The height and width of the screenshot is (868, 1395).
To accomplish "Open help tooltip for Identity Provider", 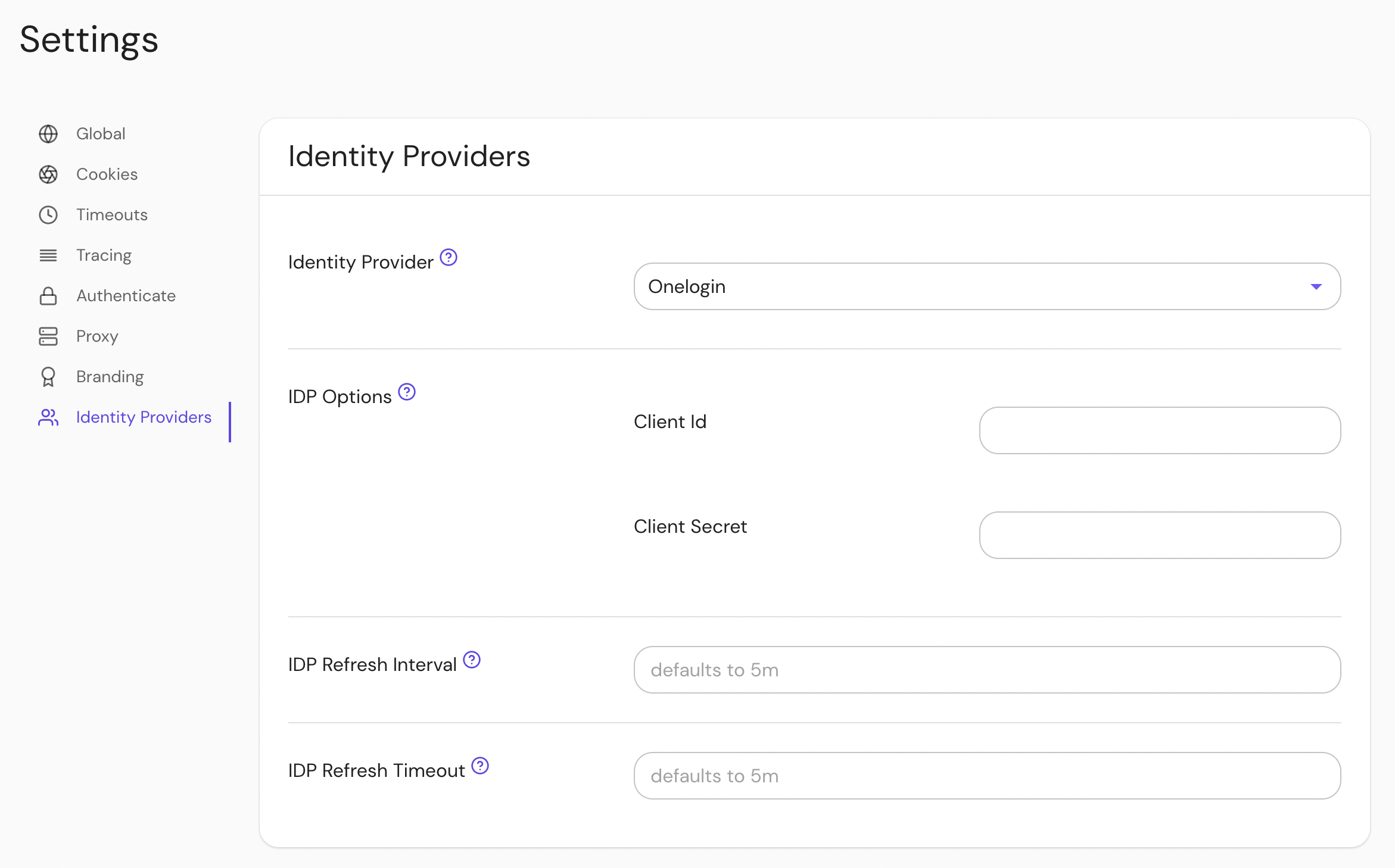I will pyautogui.click(x=449, y=258).
